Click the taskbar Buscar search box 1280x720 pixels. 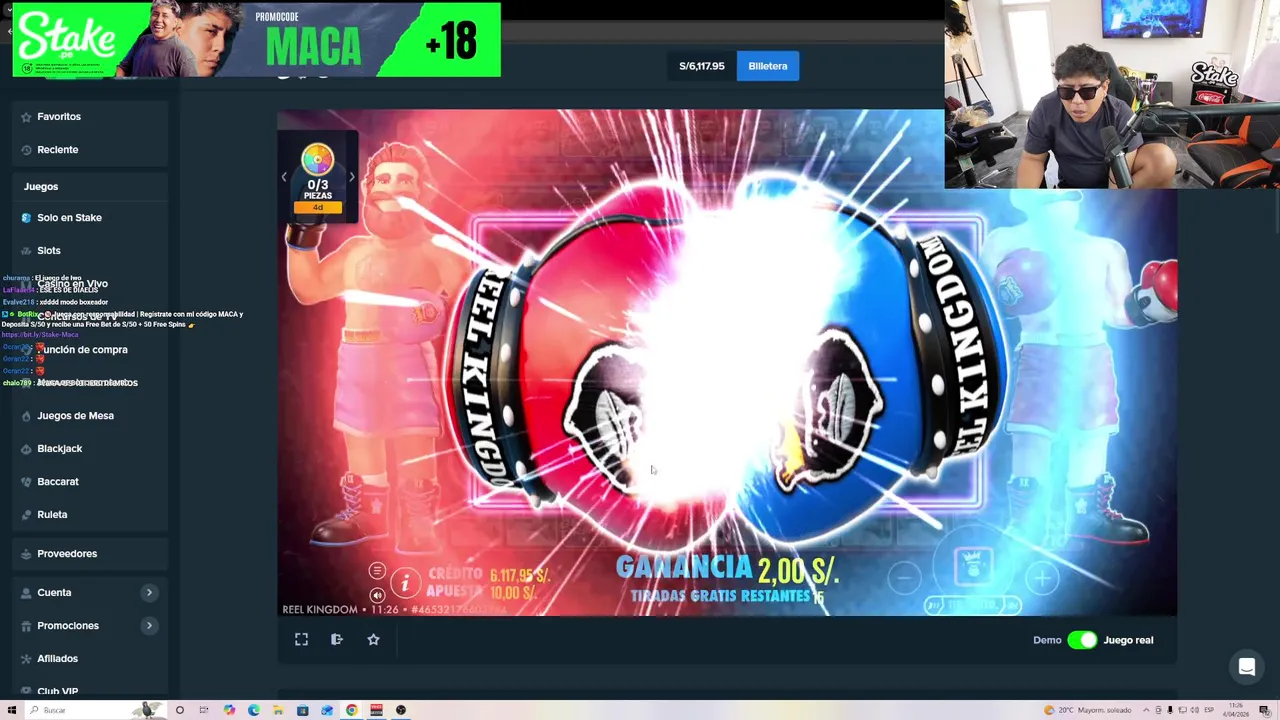tap(95, 710)
